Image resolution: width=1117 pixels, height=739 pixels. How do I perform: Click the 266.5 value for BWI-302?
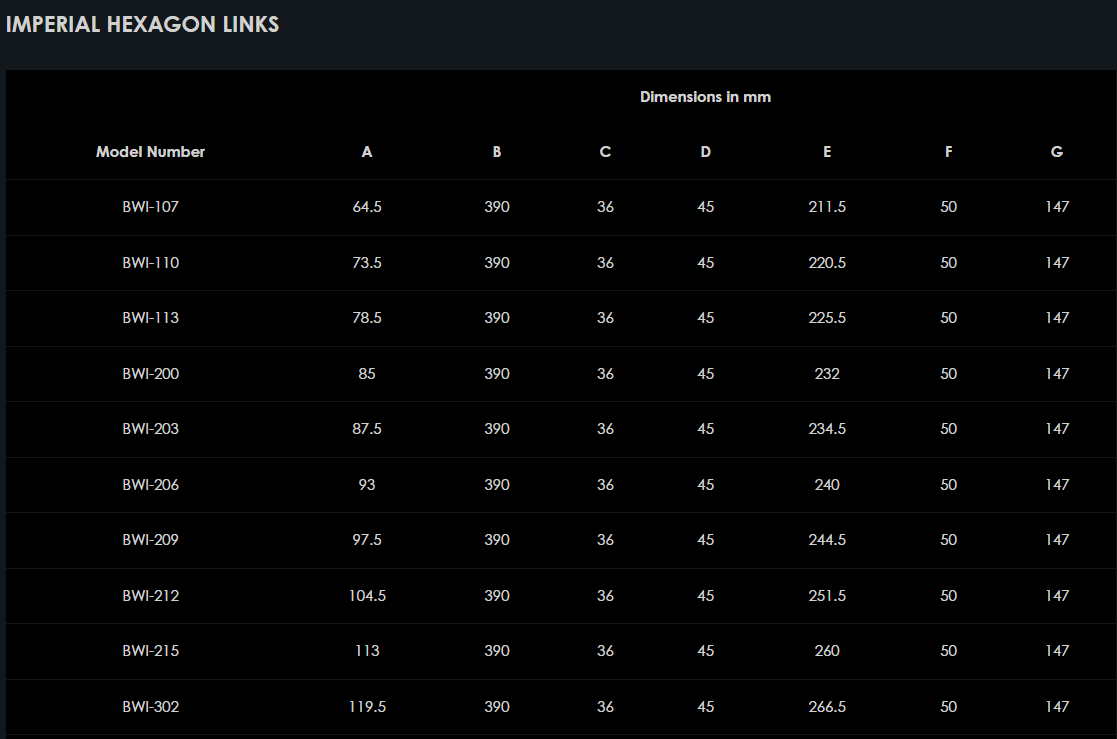[827, 707]
